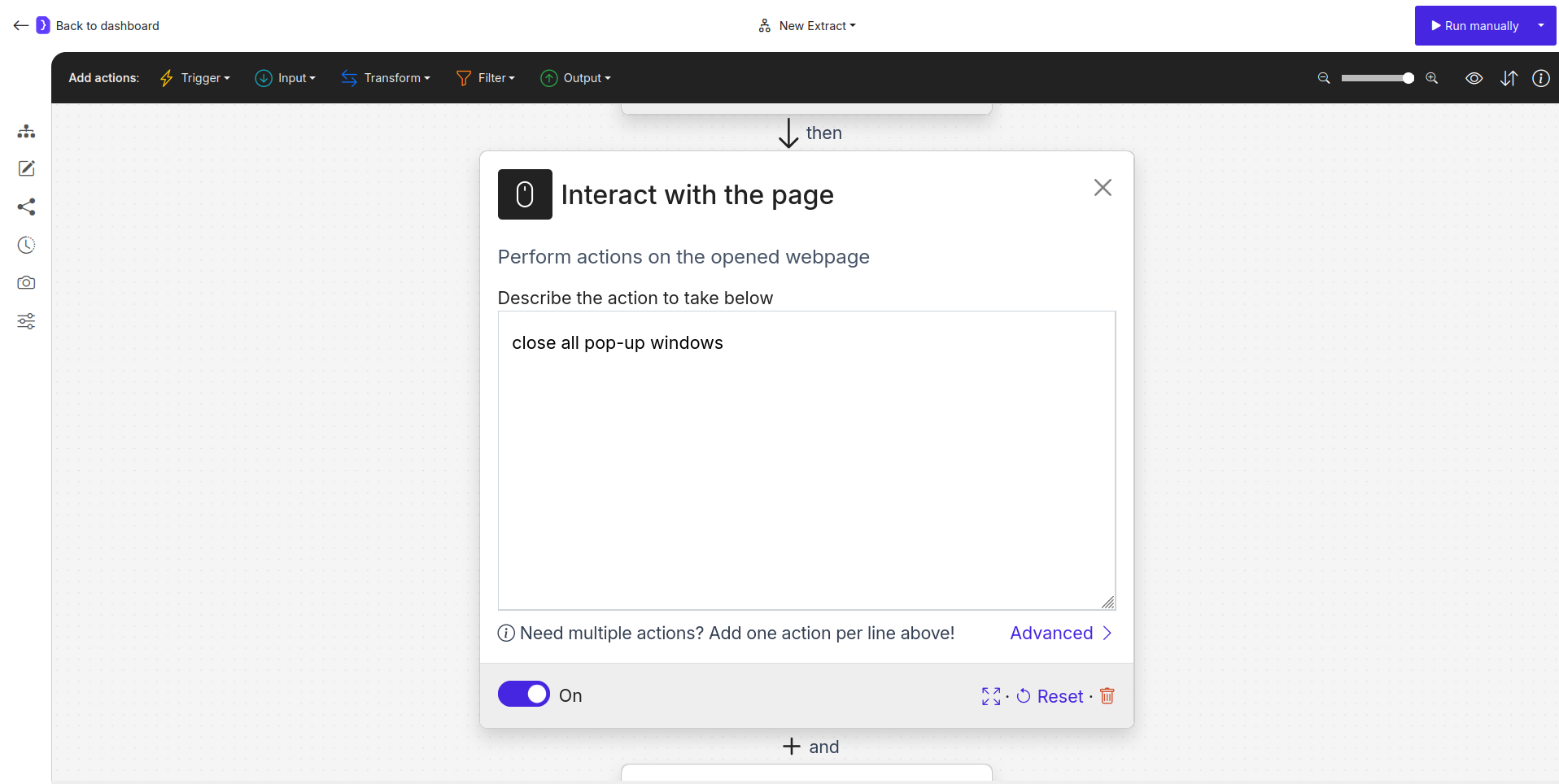Delete the action using the trash icon
This screenshot has width=1559, height=784.
(1107, 696)
